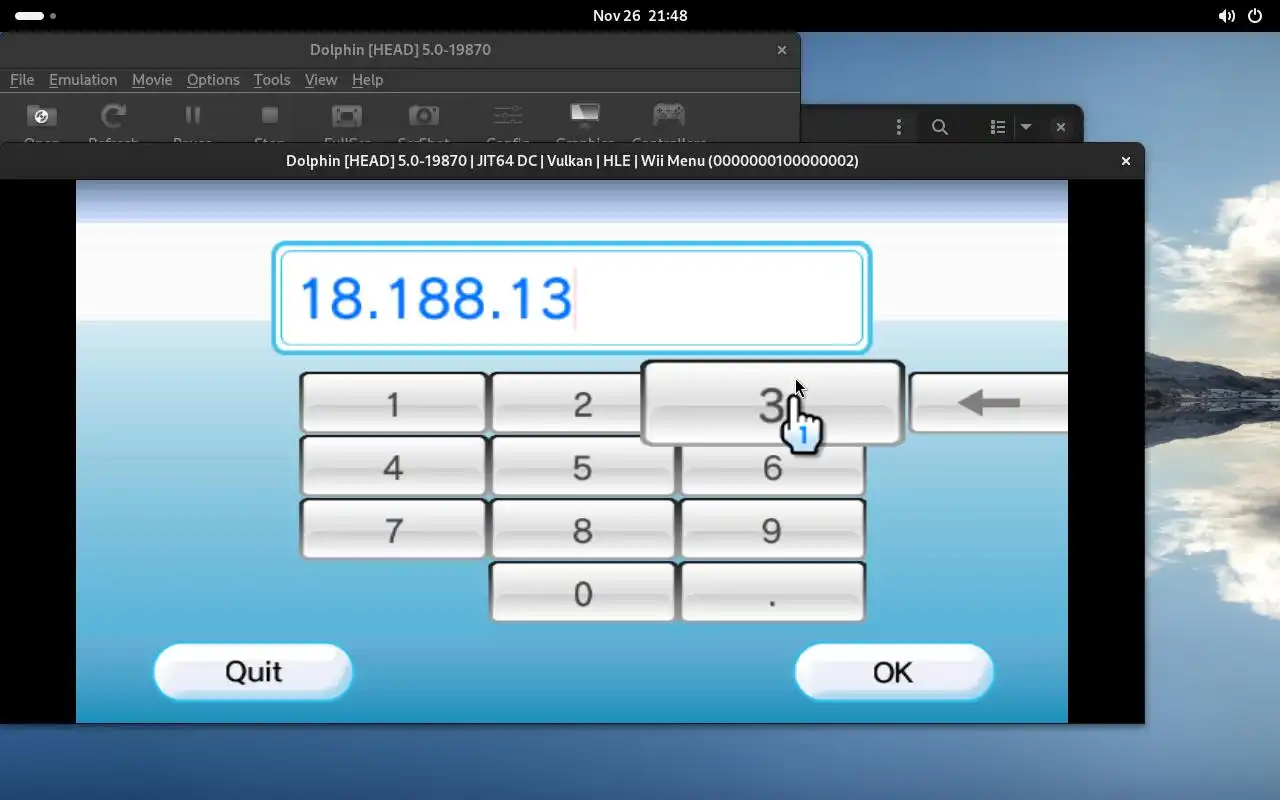Tap the period key on keypad
Image resolution: width=1280 pixels, height=800 pixels.
pos(772,593)
